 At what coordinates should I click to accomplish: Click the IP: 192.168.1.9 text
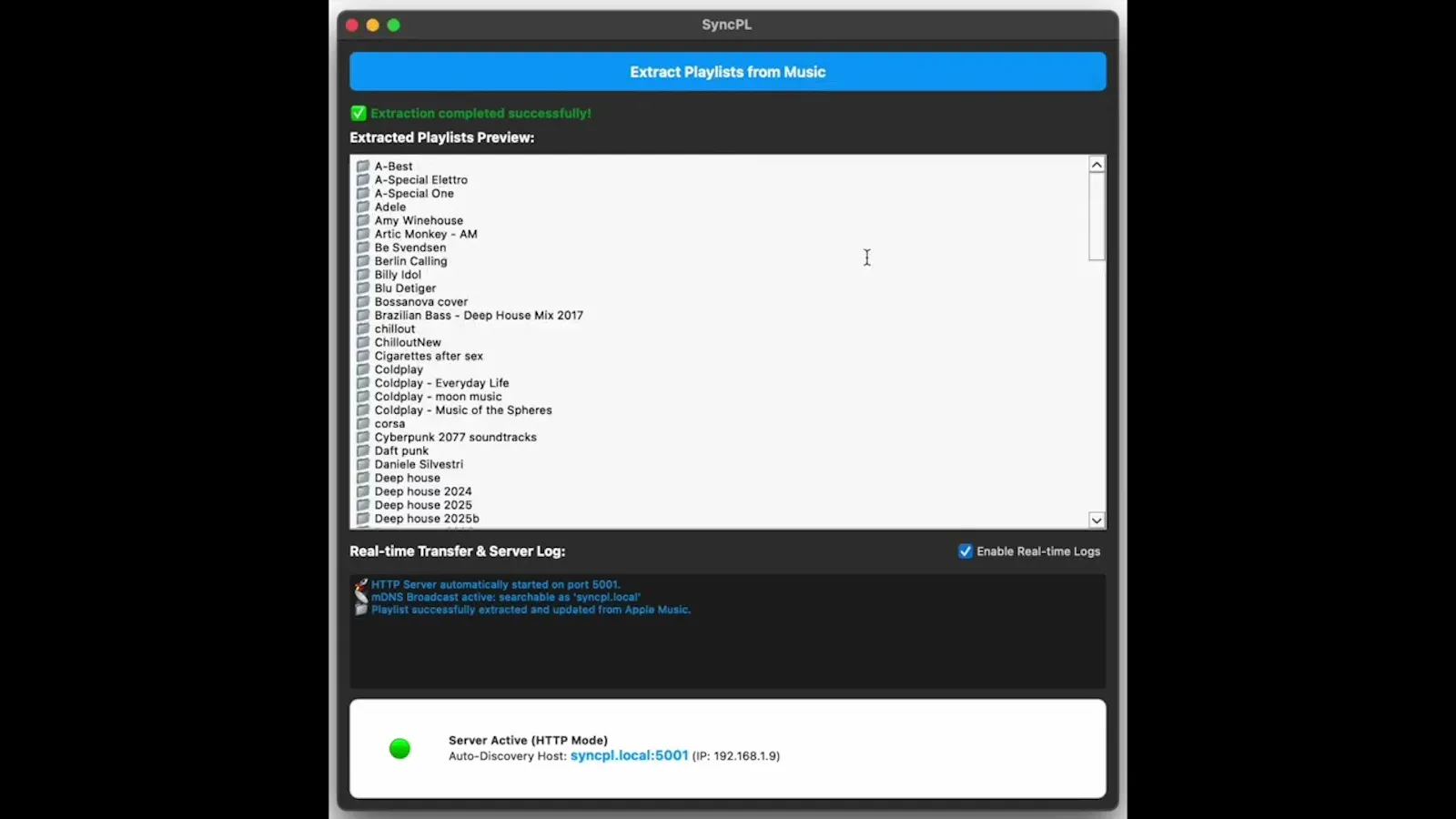click(x=736, y=756)
